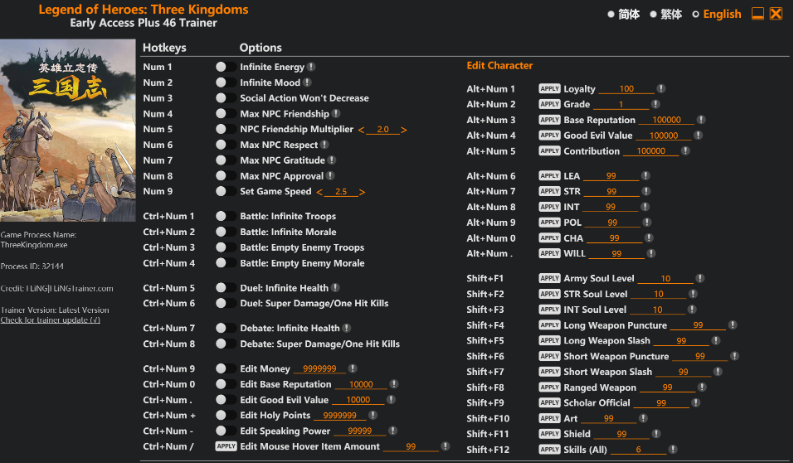Select Simplified Chinese language option

(x=624, y=14)
